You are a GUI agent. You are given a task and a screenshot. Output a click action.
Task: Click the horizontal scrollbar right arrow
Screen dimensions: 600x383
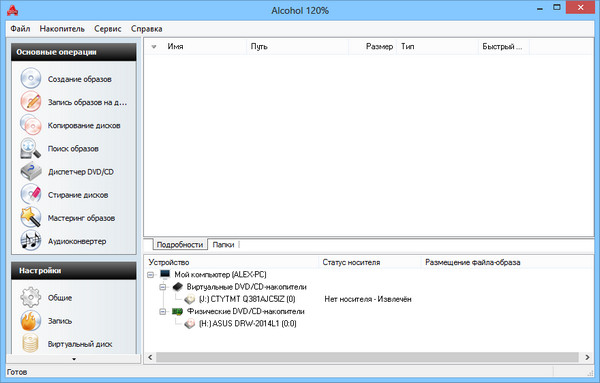[587, 357]
